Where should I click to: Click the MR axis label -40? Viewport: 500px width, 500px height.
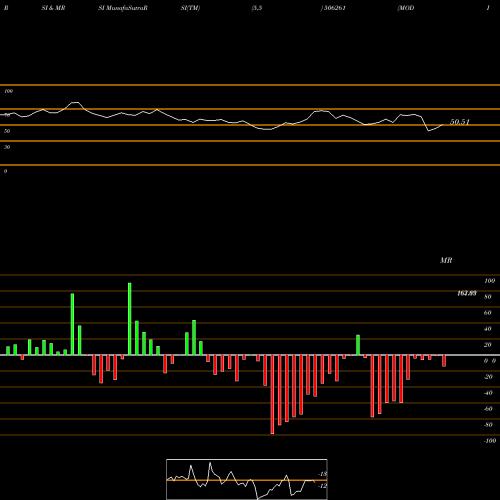point(488,393)
